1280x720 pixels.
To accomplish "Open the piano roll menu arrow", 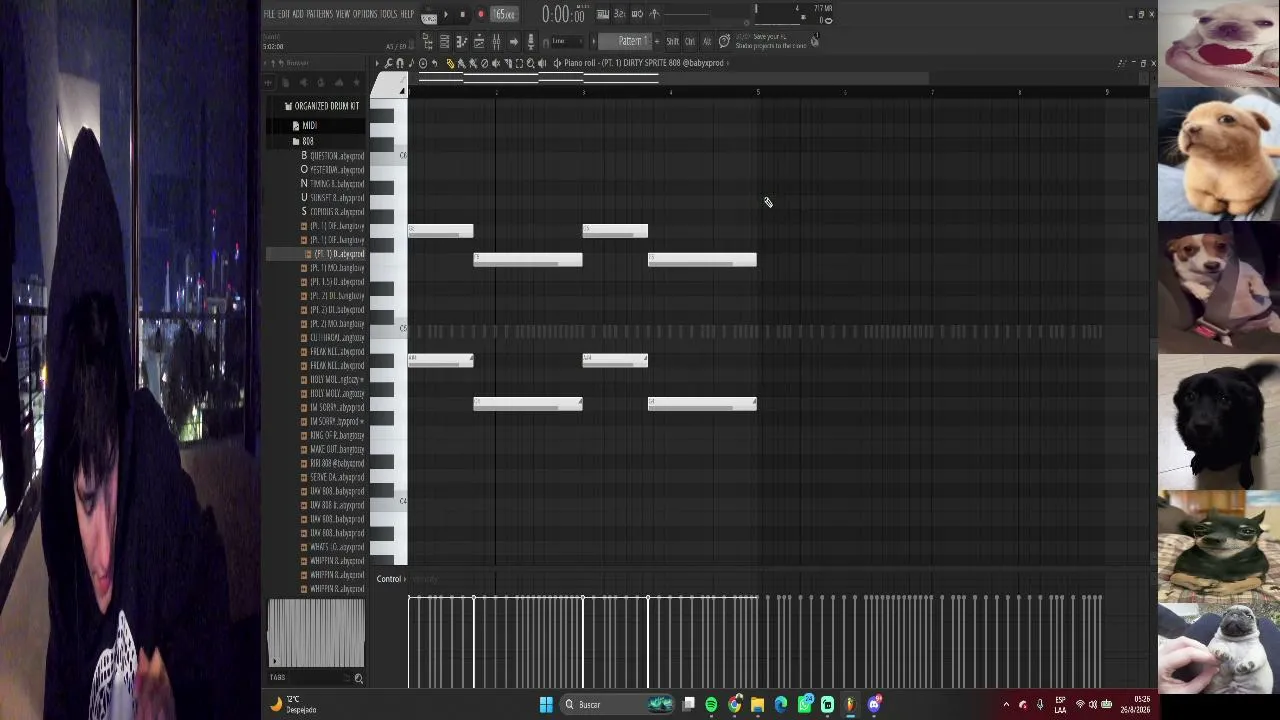I will (377, 63).
